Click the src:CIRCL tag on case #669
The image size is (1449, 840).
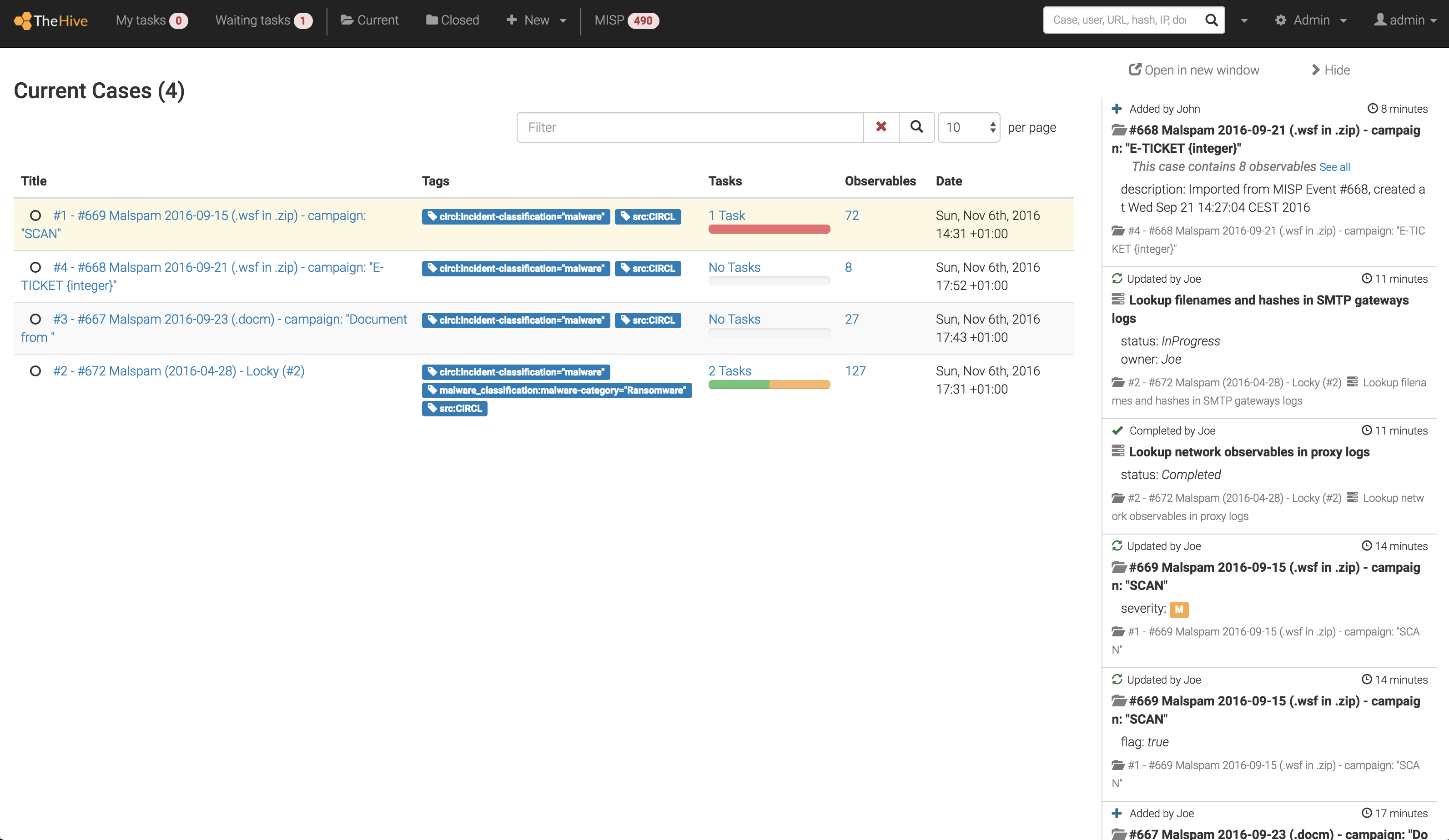tap(648, 217)
